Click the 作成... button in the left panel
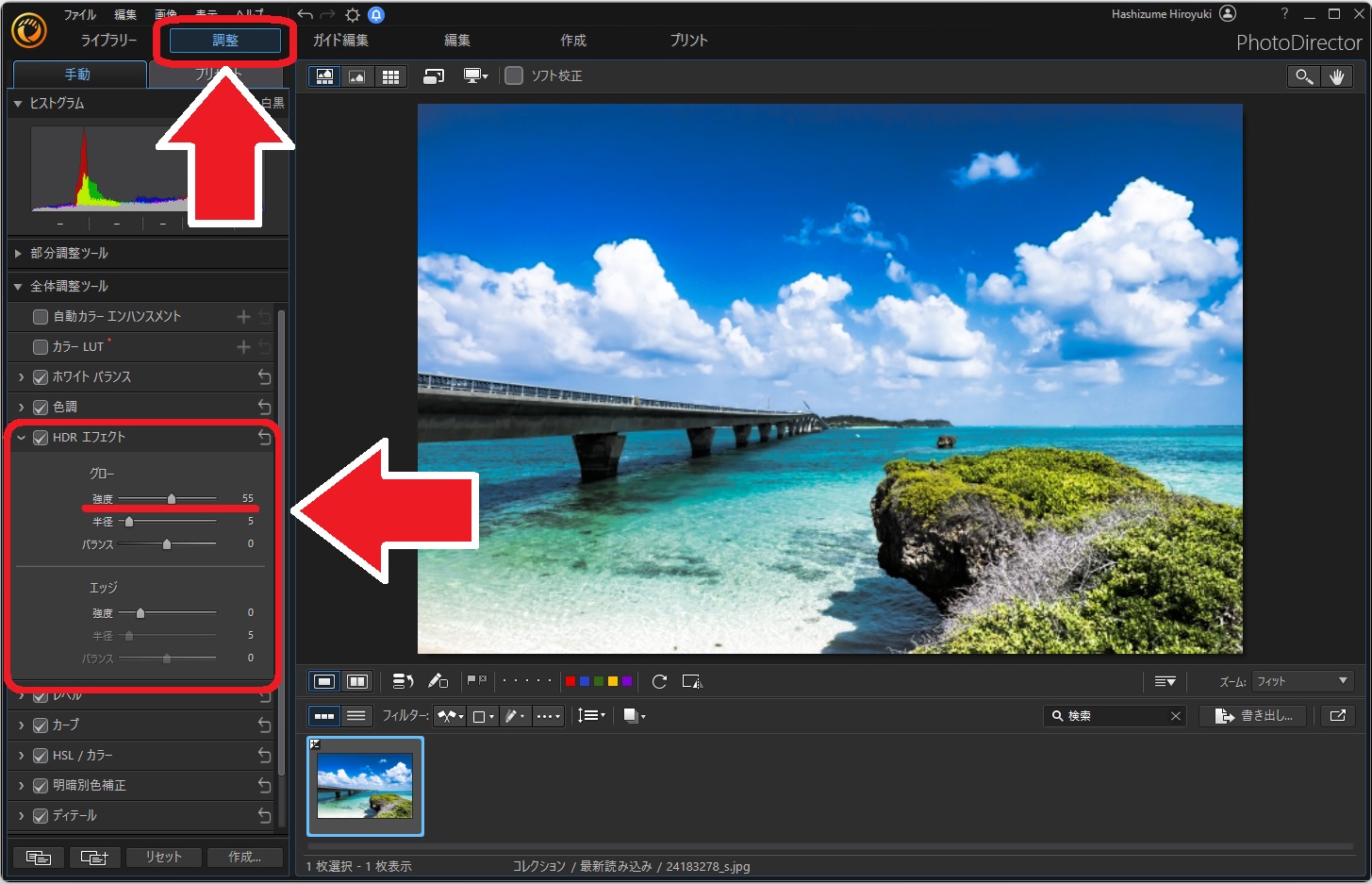This screenshot has height=884, width=1372. (245, 858)
